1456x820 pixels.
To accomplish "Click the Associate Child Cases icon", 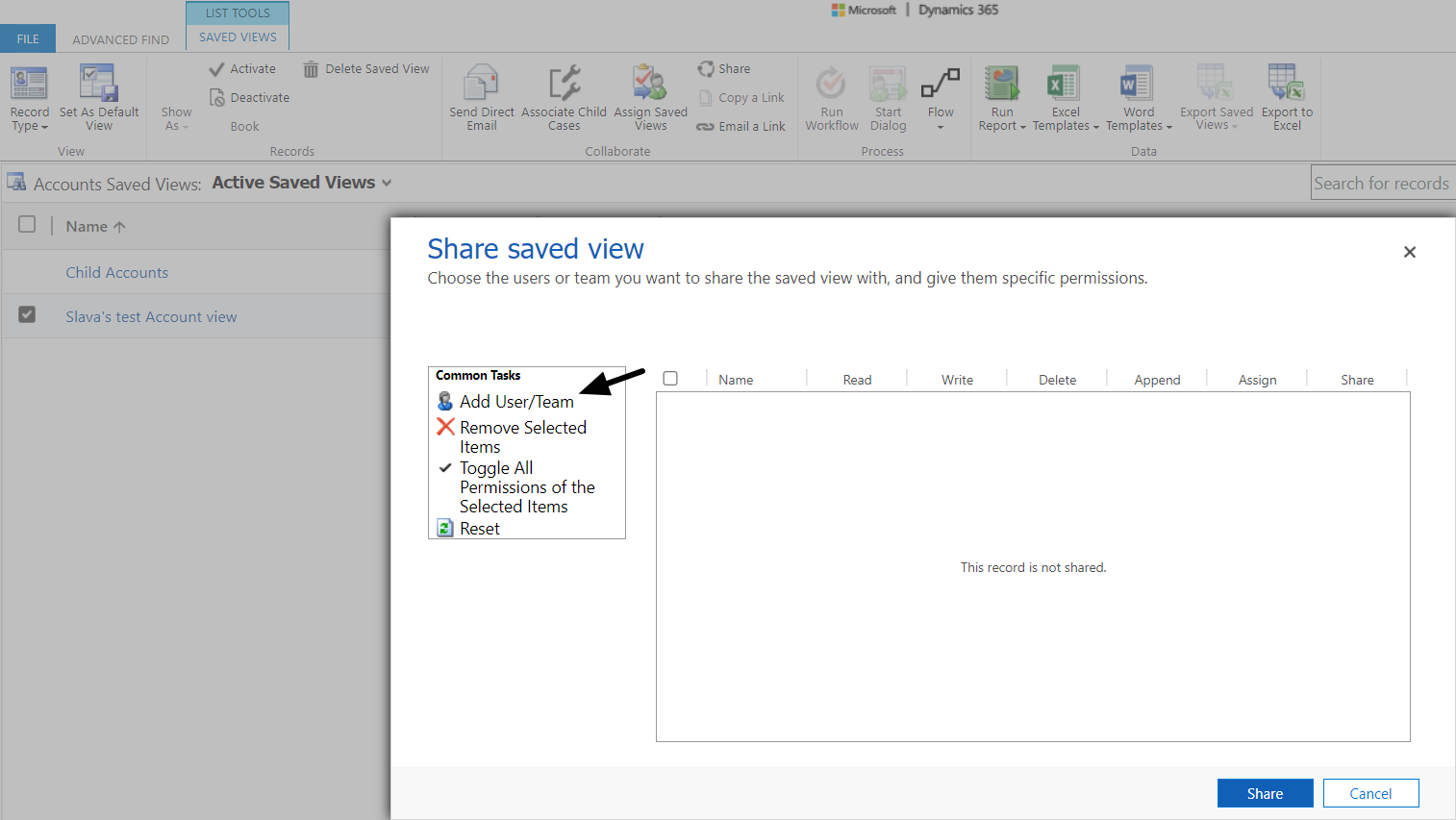I will click(x=564, y=84).
